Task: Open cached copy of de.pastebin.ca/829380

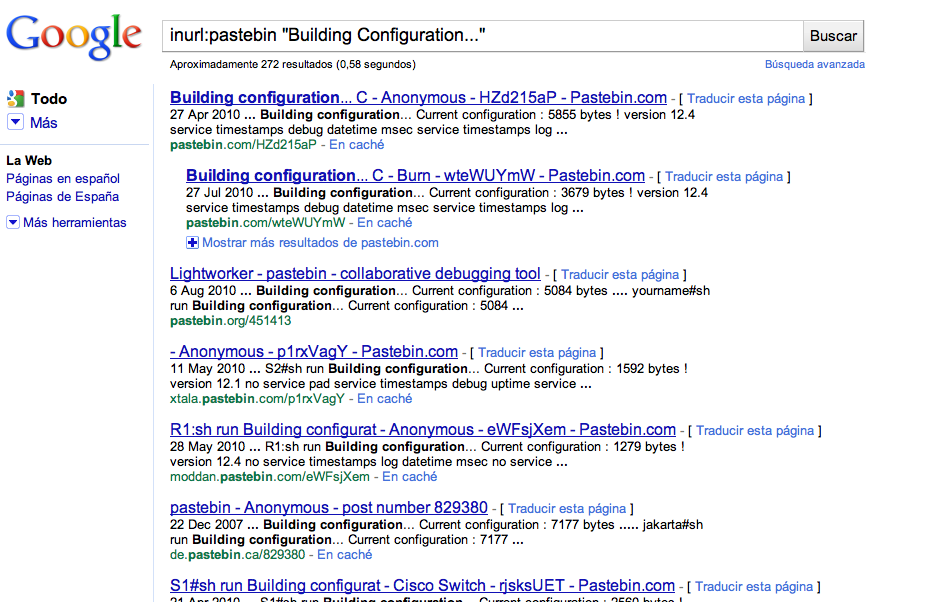Action: (x=345, y=555)
